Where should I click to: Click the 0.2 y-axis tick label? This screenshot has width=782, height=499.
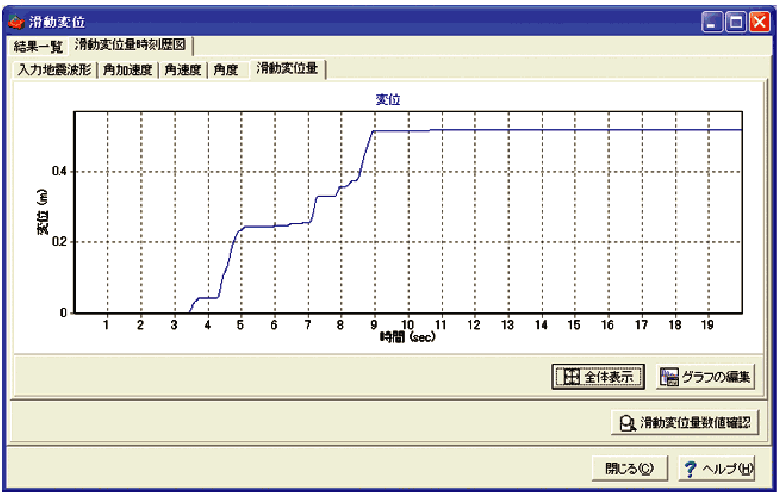point(59,242)
